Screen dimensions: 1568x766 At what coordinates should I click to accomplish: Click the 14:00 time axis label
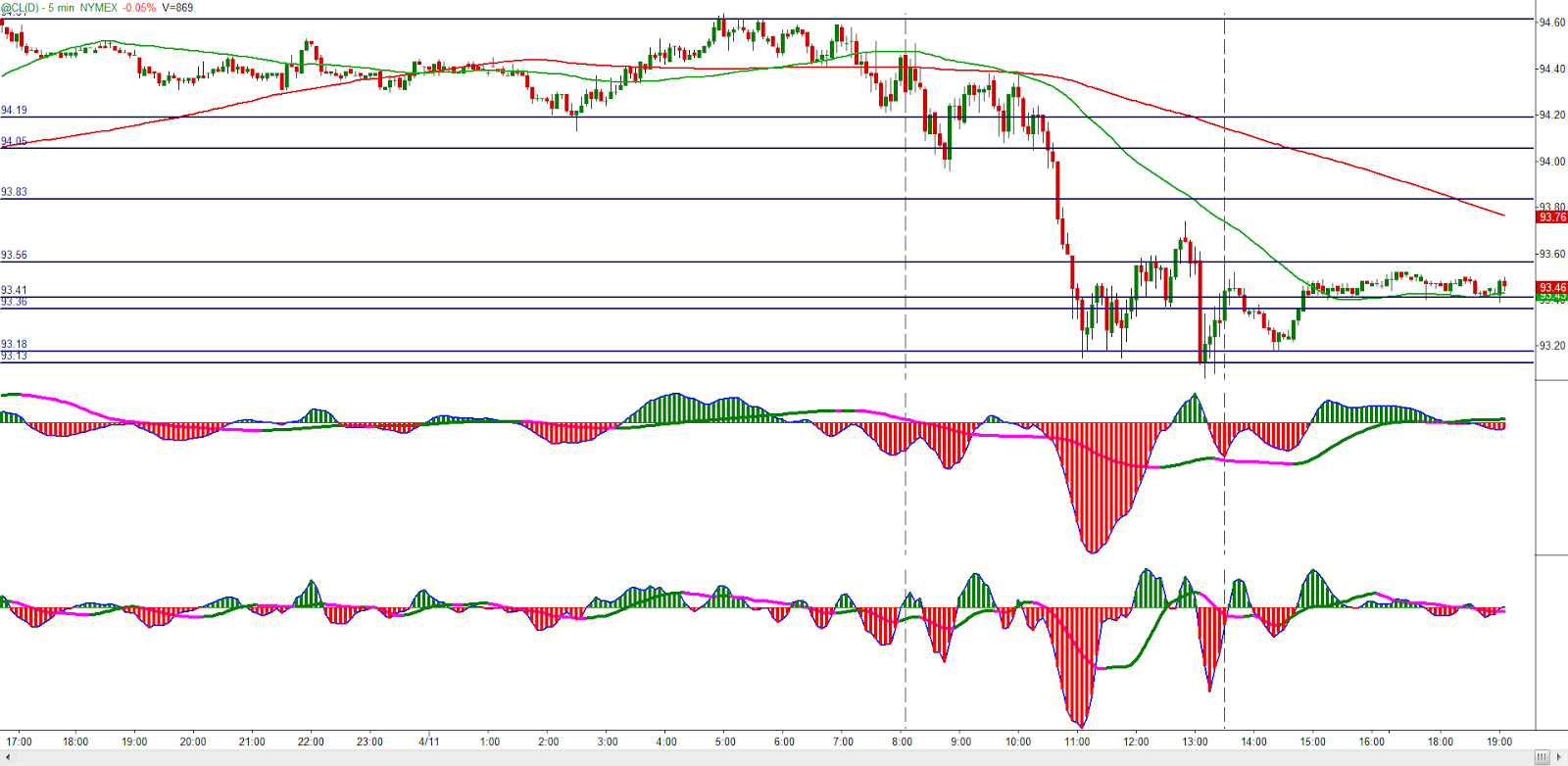click(1254, 742)
